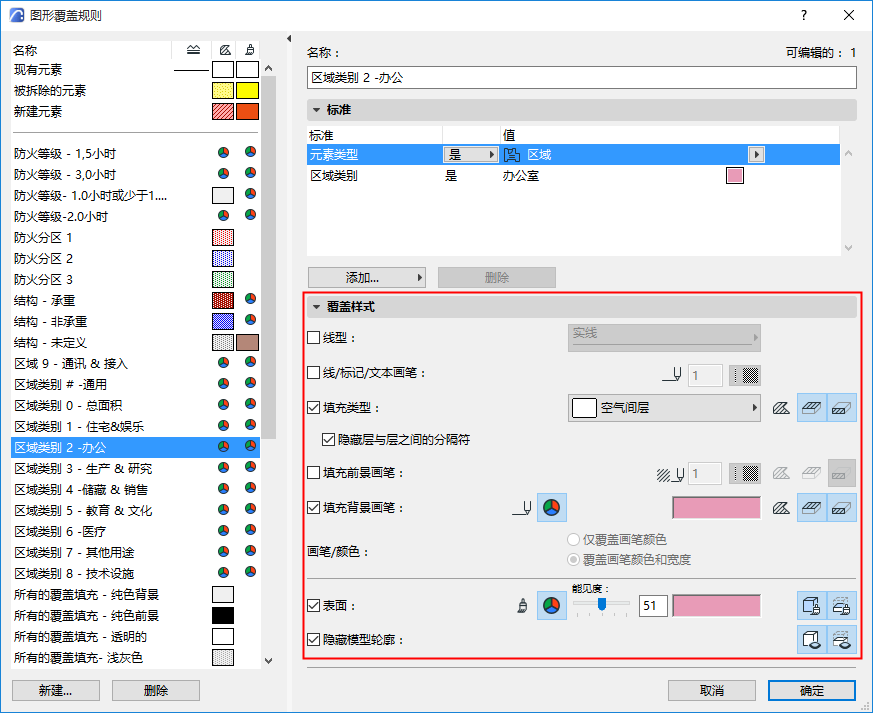Collapse the 覆盖样式 section
The image size is (873, 713).
point(316,307)
